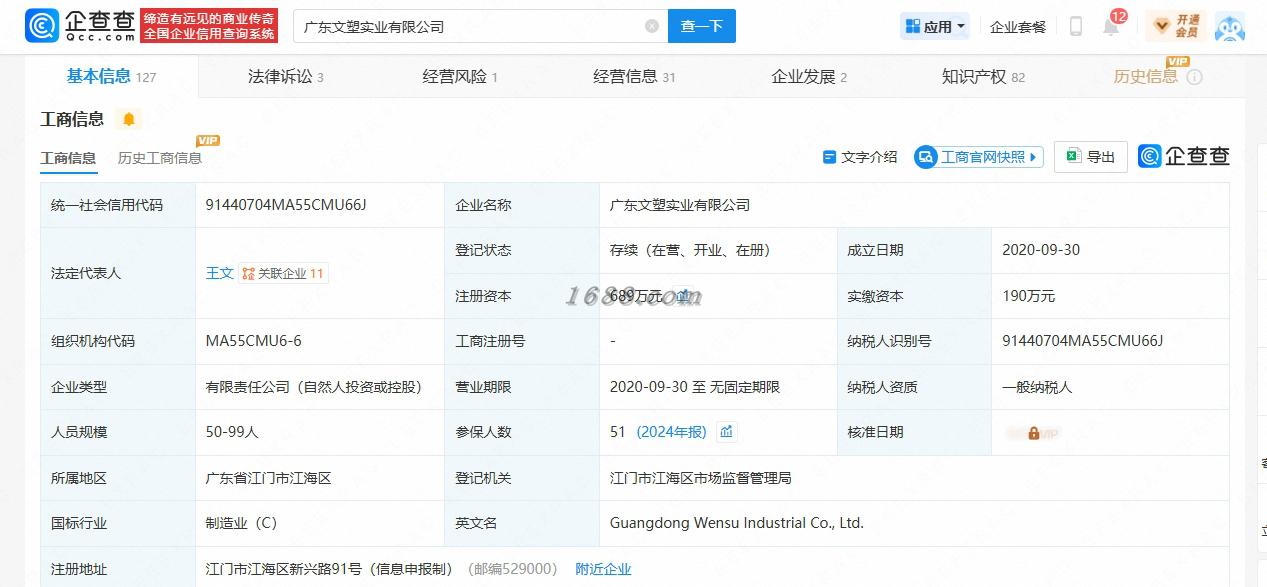Image resolution: width=1267 pixels, height=587 pixels.
Task: Open 工商官网快照 button
Action: pyautogui.click(x=979, y=157)
